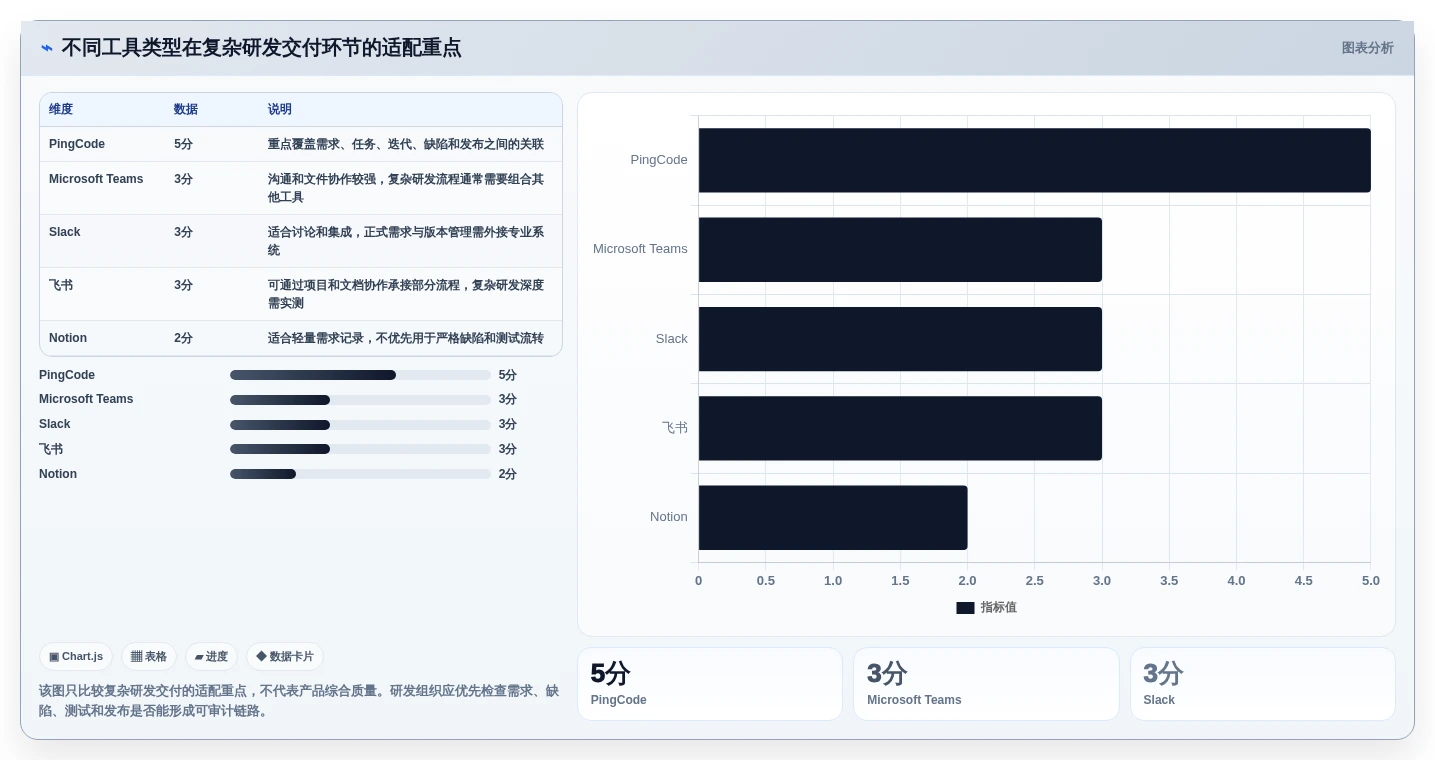This screenshot has width=1435, height=760.
Task: Click the 图表分析 label in the header
Action: point(1367,48)
